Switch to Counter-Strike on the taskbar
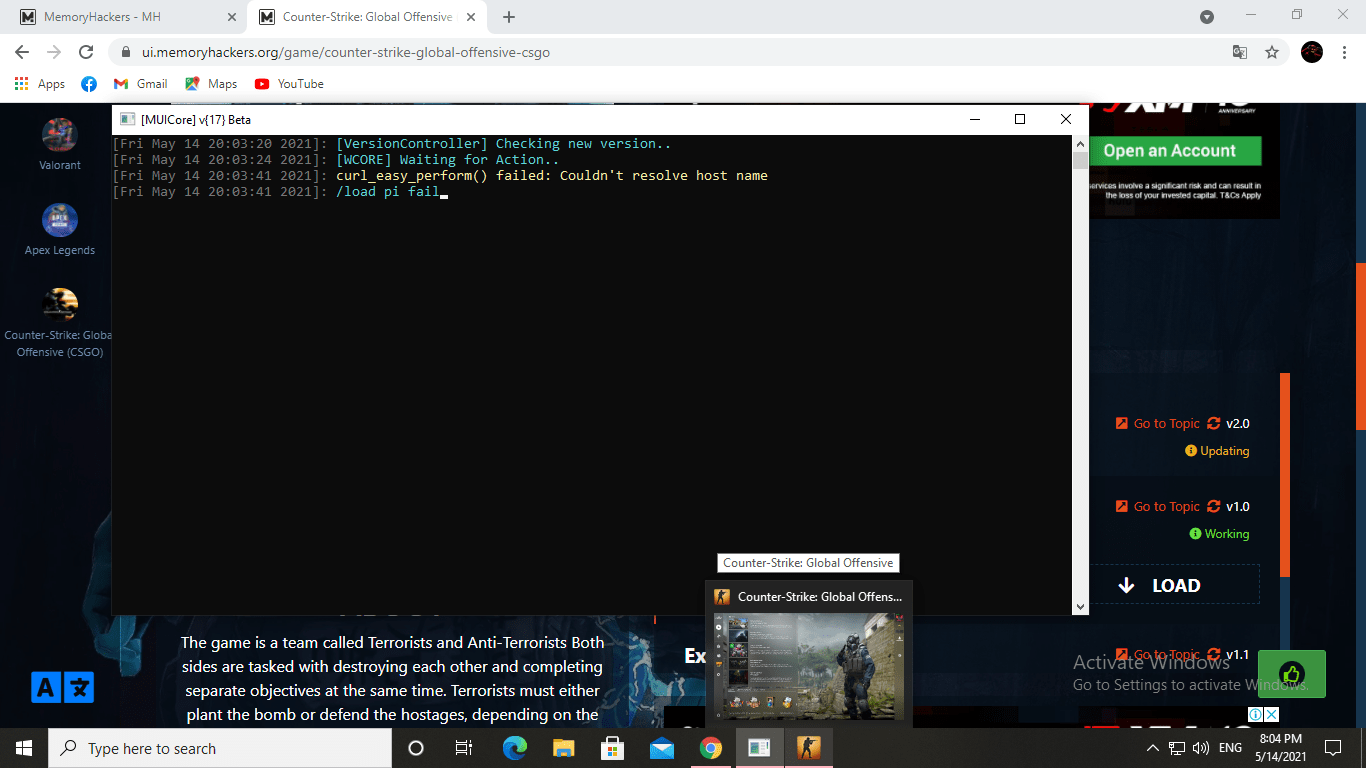 (809, 748)
